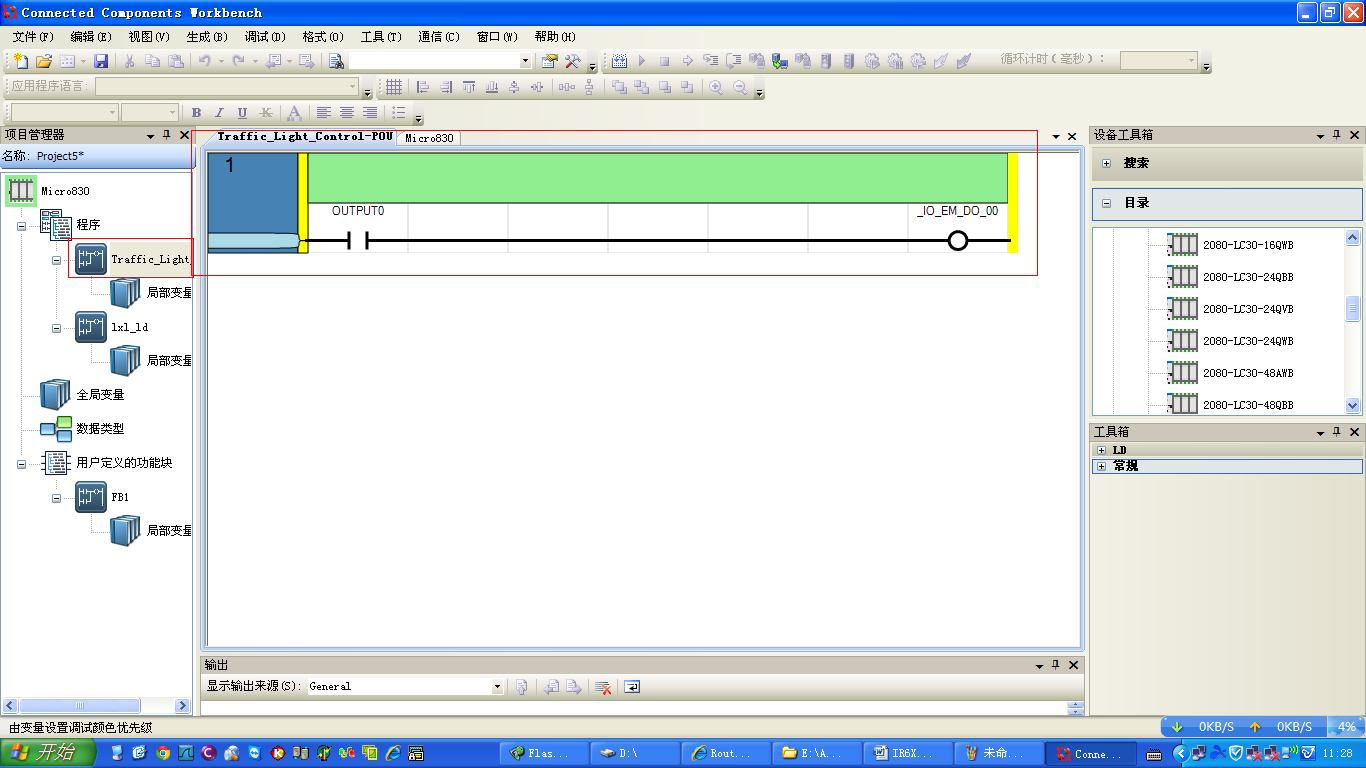Screen dimensions: 1366x768
Task: Open the 调试 (Debug) menu
Action: (x=264, y=37)
